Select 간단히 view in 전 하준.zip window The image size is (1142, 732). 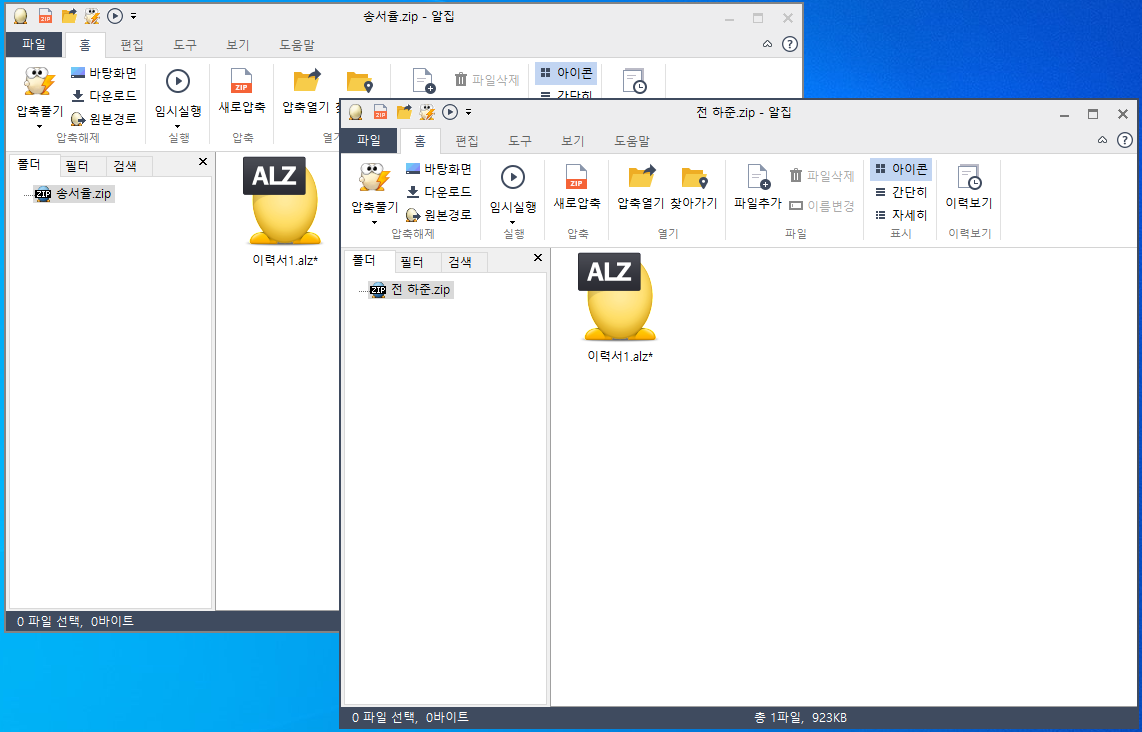(901, 192)
